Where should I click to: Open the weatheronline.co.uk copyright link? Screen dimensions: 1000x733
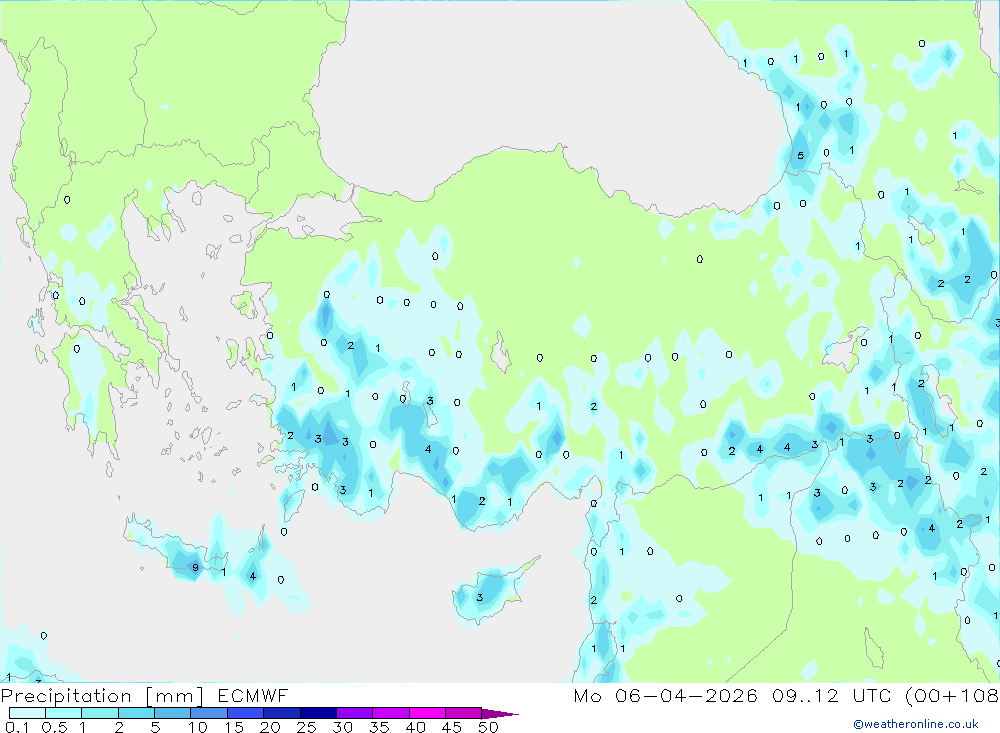pyautogui.click(x=916, y=724)
